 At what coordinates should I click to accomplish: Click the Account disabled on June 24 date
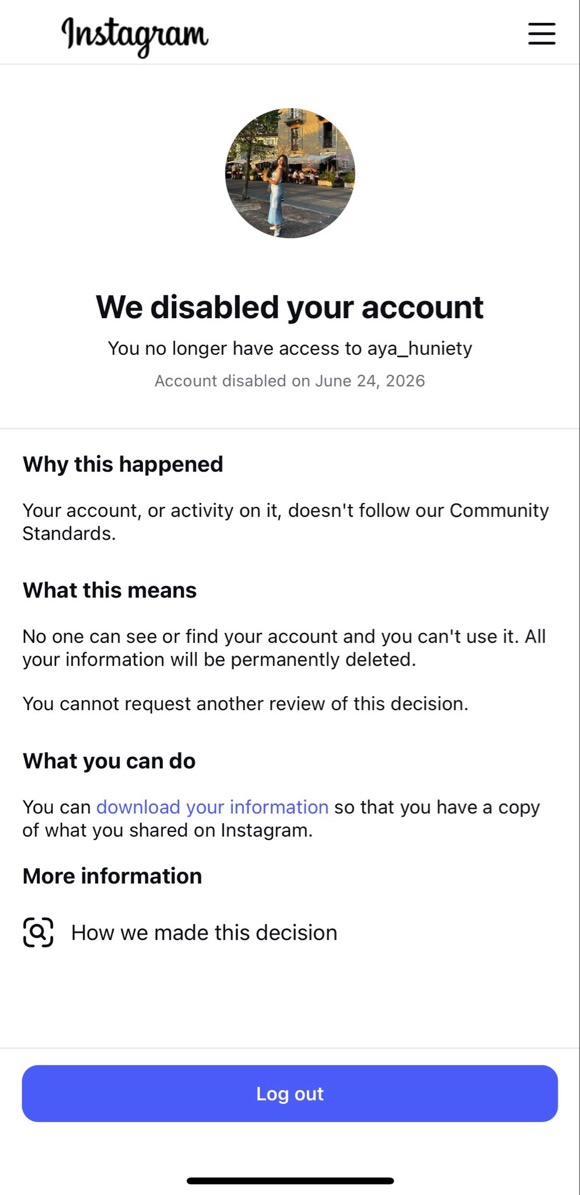point(290,381)
